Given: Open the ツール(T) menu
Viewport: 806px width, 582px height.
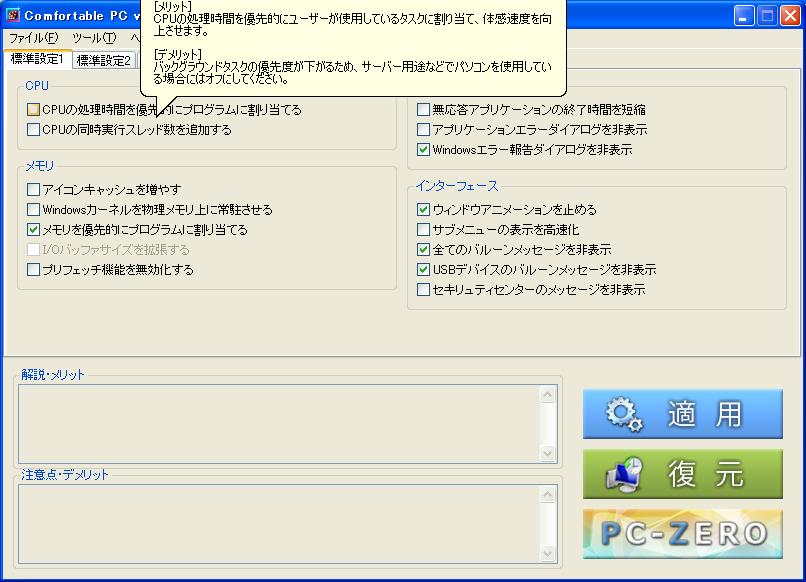Looking at the screenshot, I should coord(94,38).
